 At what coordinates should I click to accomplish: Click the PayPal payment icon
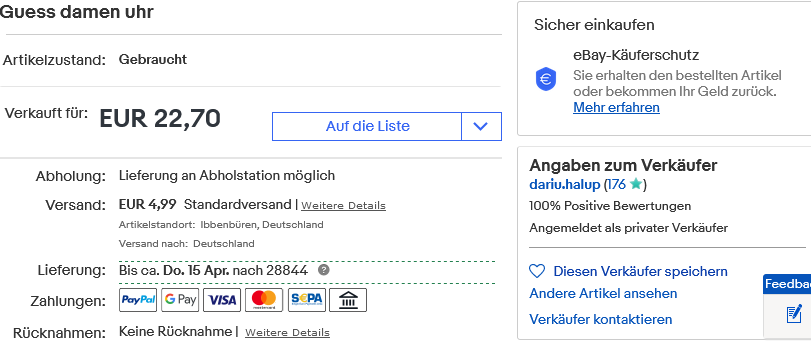tap(138, 300)
